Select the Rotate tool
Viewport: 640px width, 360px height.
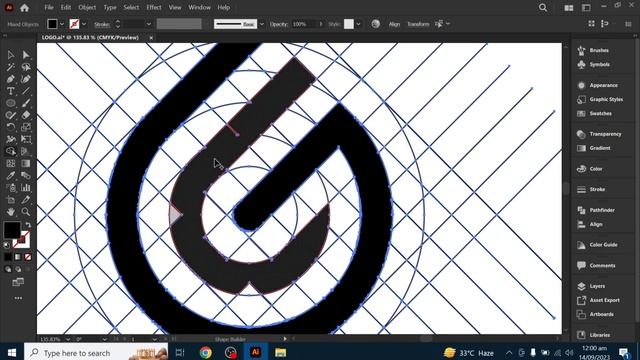point(11,127)
